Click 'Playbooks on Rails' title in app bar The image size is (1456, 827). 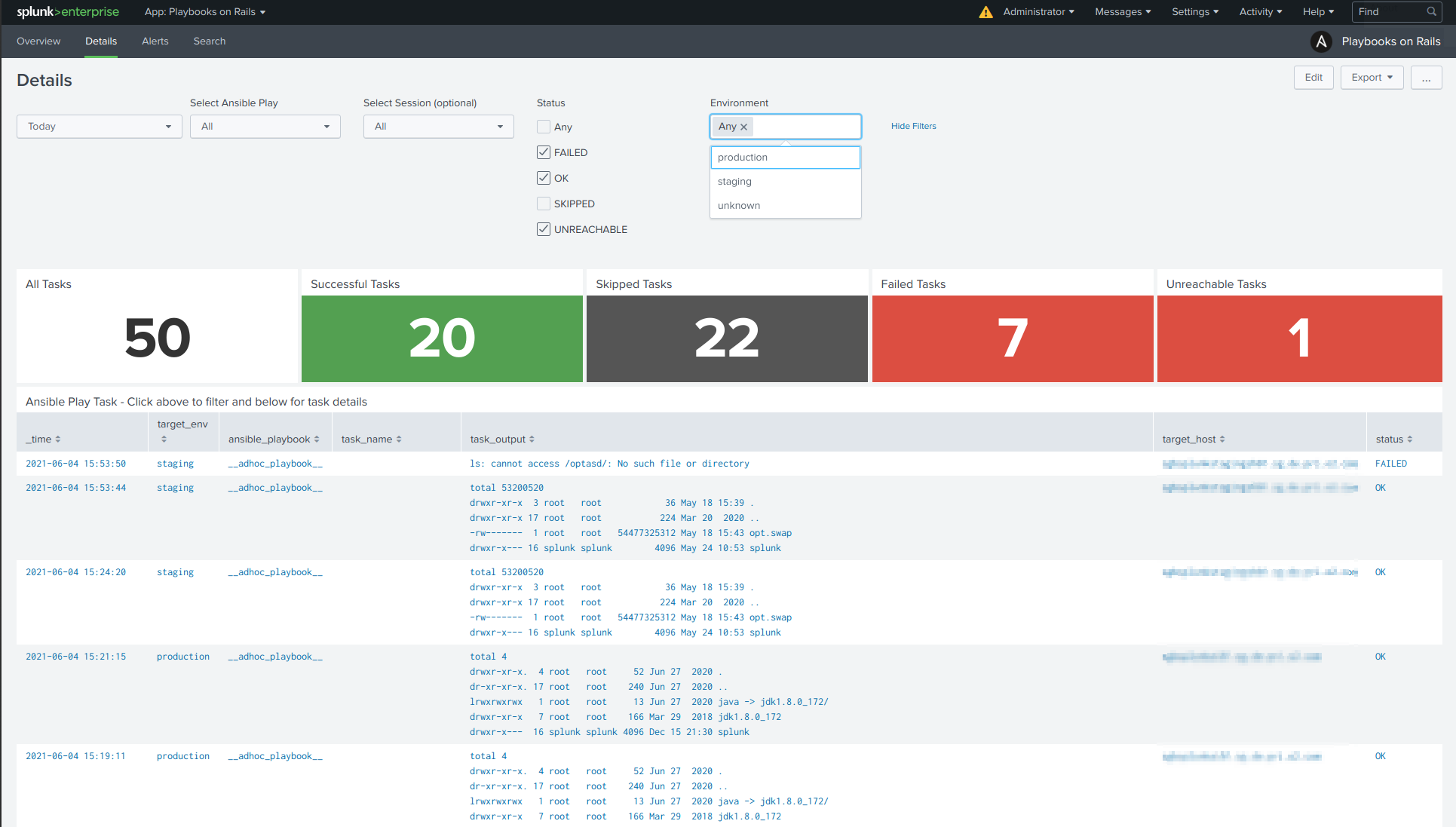tap(1391, 41)
